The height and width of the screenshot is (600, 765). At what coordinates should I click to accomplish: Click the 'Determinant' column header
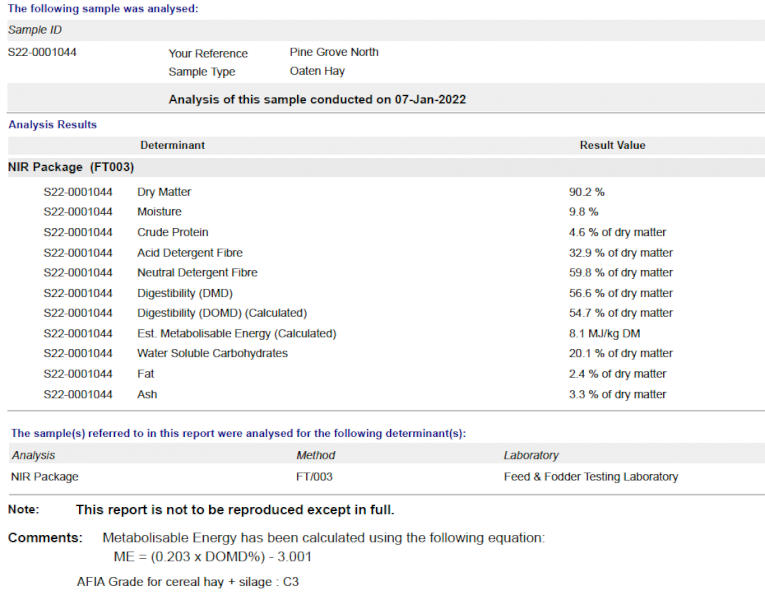pyautogui.click(x=172, y=145)
